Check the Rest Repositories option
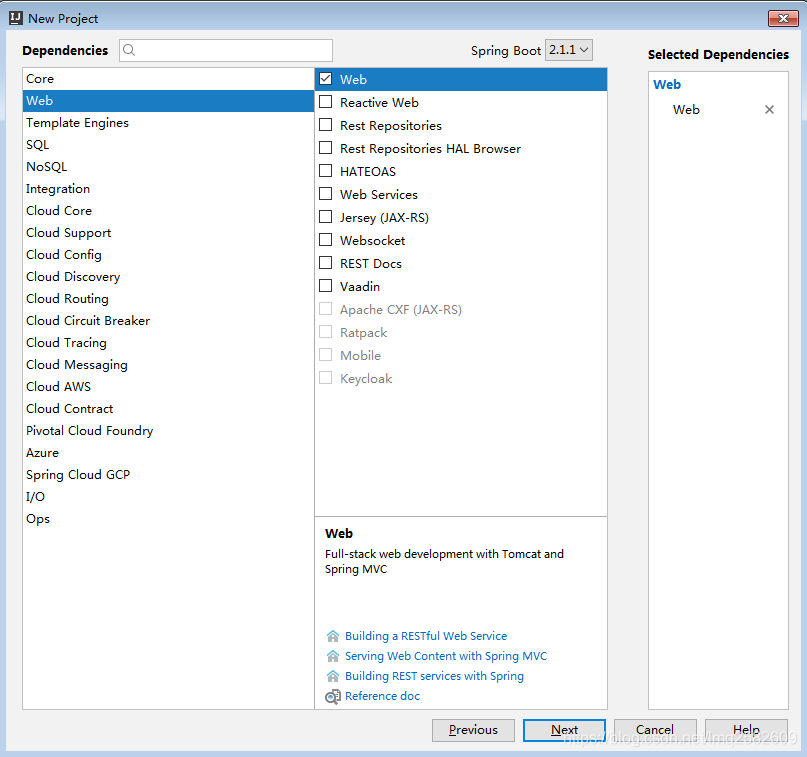The height and width of the screenshot is (757, 807). click(325, 125)
